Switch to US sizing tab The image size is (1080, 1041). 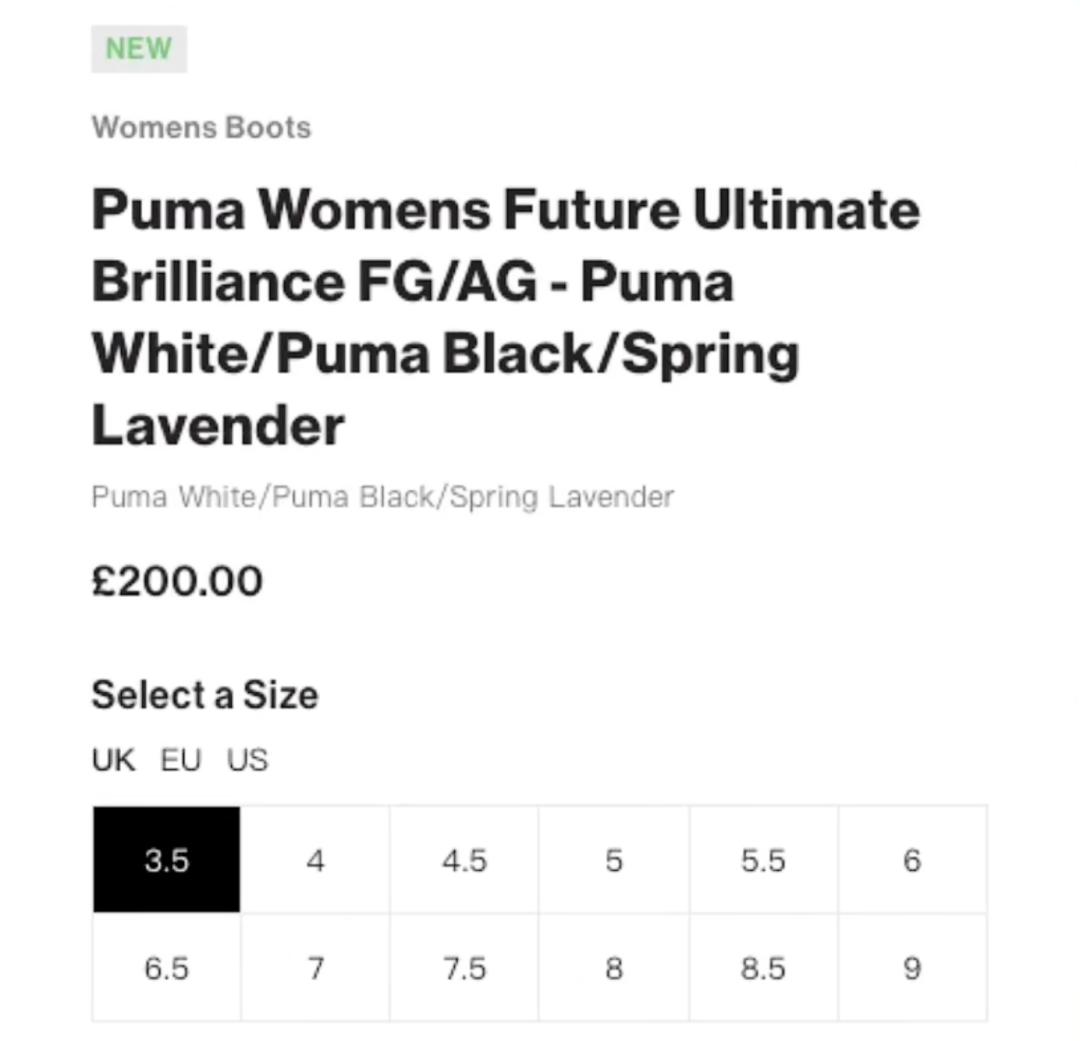click(247, 760)
